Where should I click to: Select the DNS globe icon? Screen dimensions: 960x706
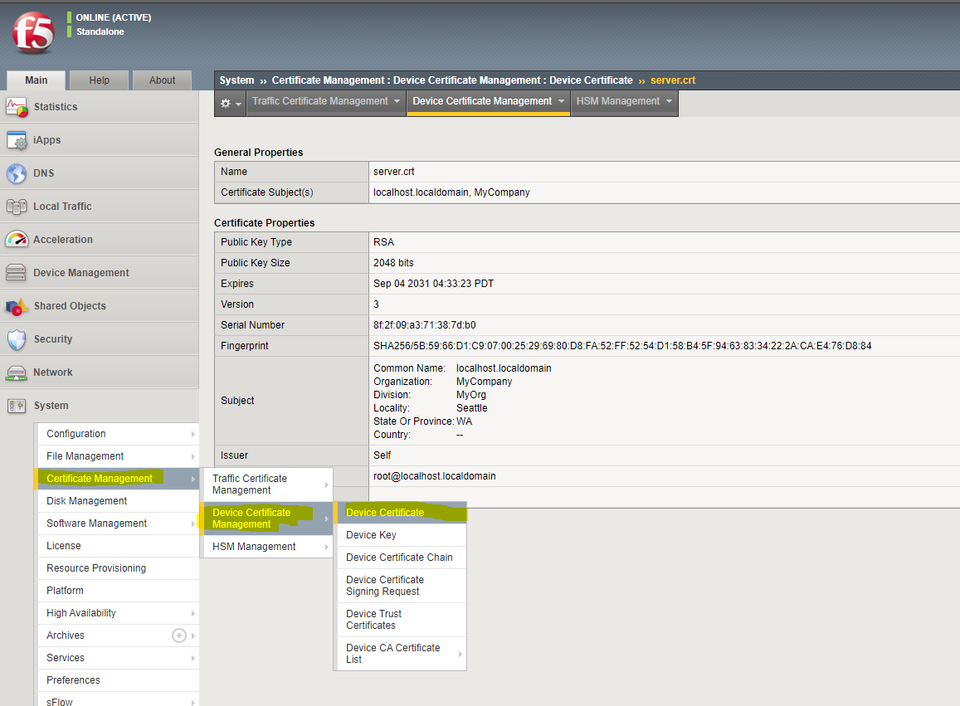tap(16, 174)
